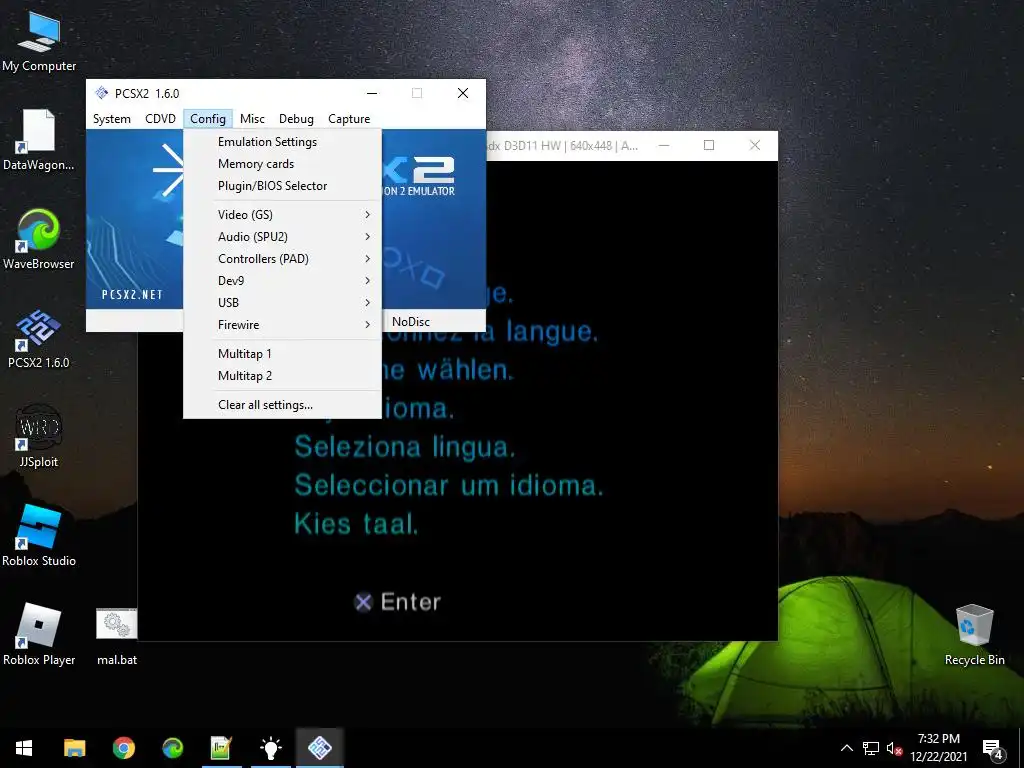
Task: Select the DataWagon desktop shortcut
Action: tap(39, 140)
